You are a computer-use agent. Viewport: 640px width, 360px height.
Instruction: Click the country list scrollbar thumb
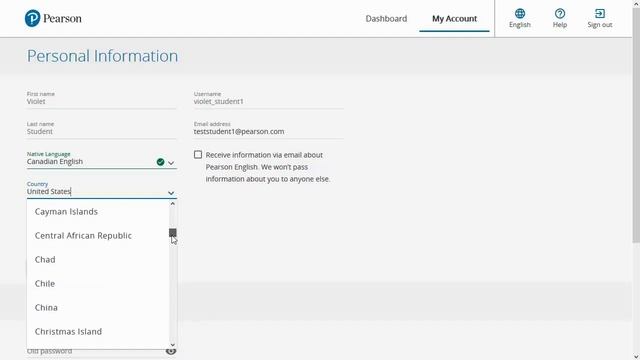pyautogui.click(x=173, y=233)
